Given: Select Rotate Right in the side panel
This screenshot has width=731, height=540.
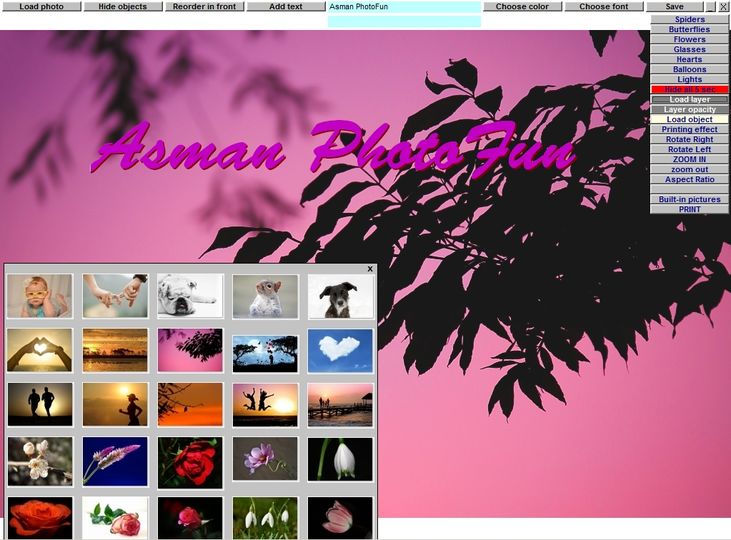Looking at the screenshot, I should pos(689,140).
